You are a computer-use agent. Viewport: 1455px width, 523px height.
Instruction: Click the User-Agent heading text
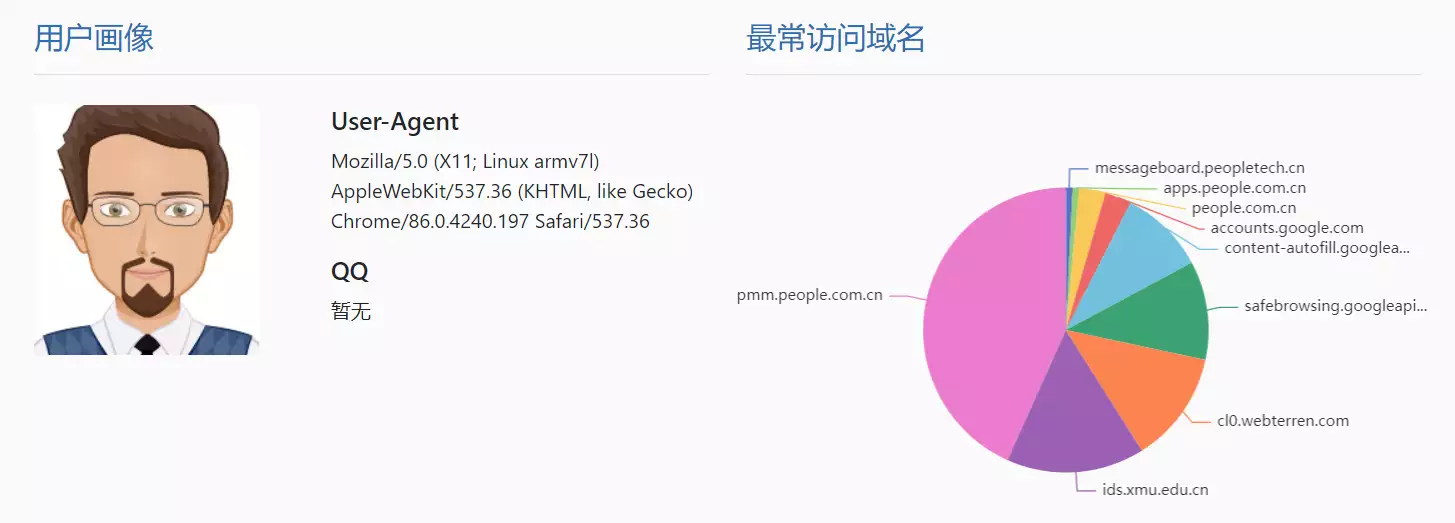[x=395, y=122]
